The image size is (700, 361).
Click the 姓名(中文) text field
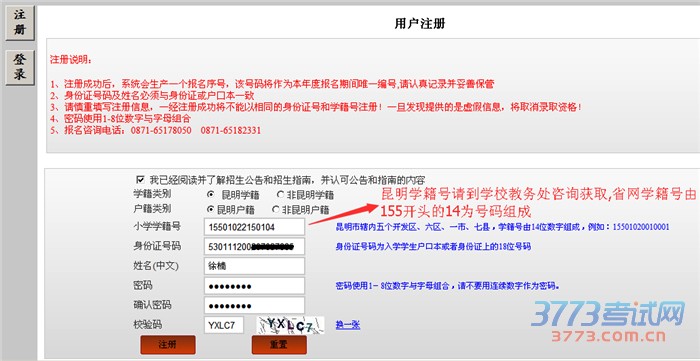point(254,266)
